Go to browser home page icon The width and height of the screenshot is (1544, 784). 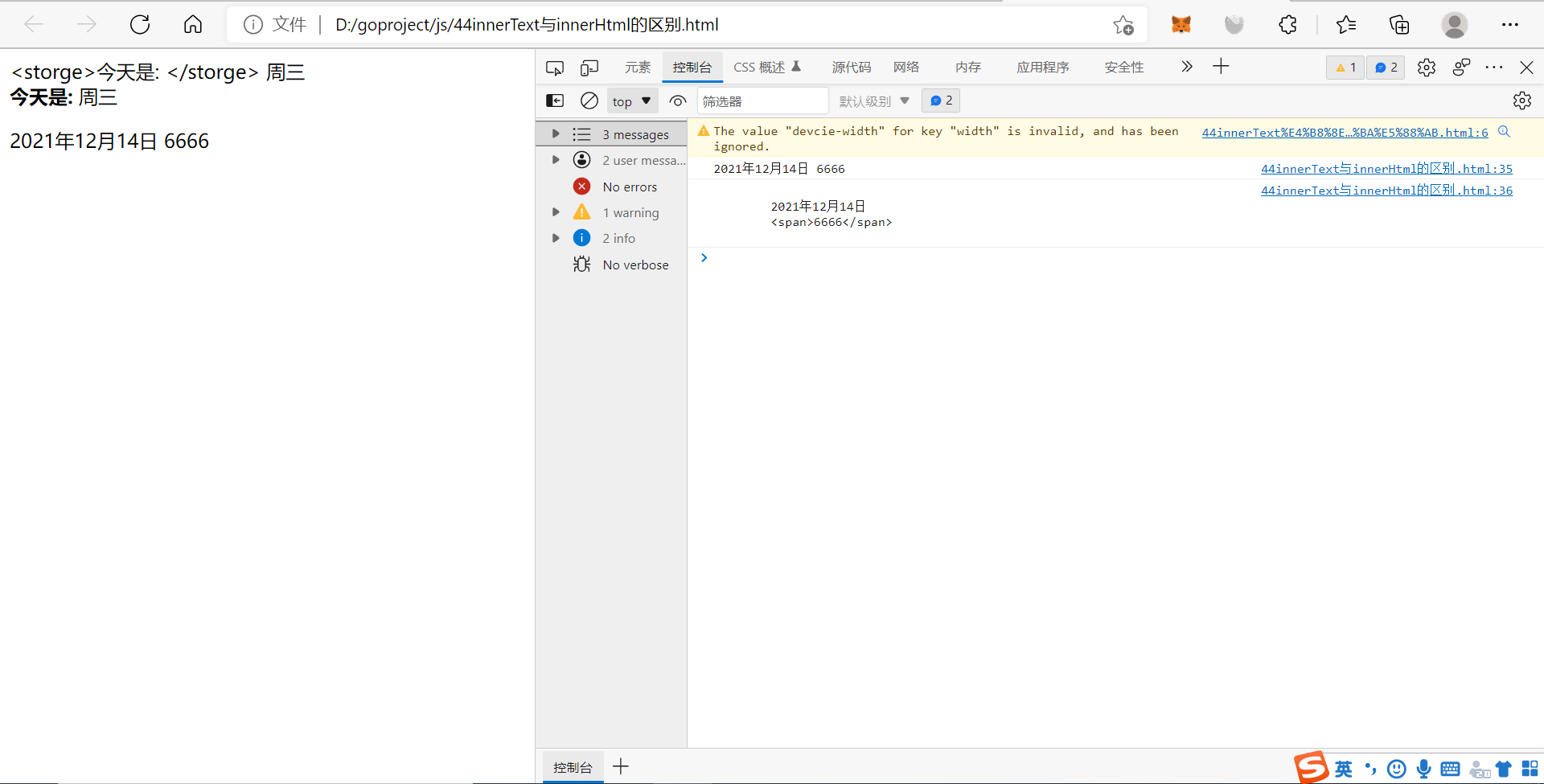pyautogui.click(x=193, y=25)
